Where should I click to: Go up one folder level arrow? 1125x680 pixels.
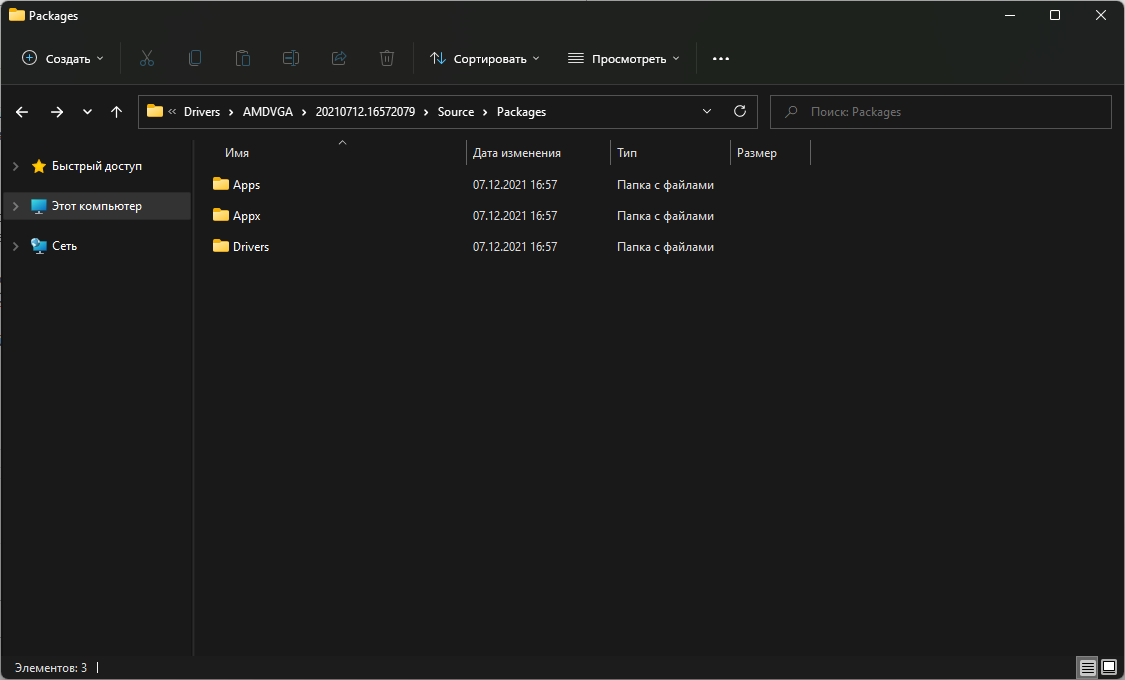(x=116, y=112)
